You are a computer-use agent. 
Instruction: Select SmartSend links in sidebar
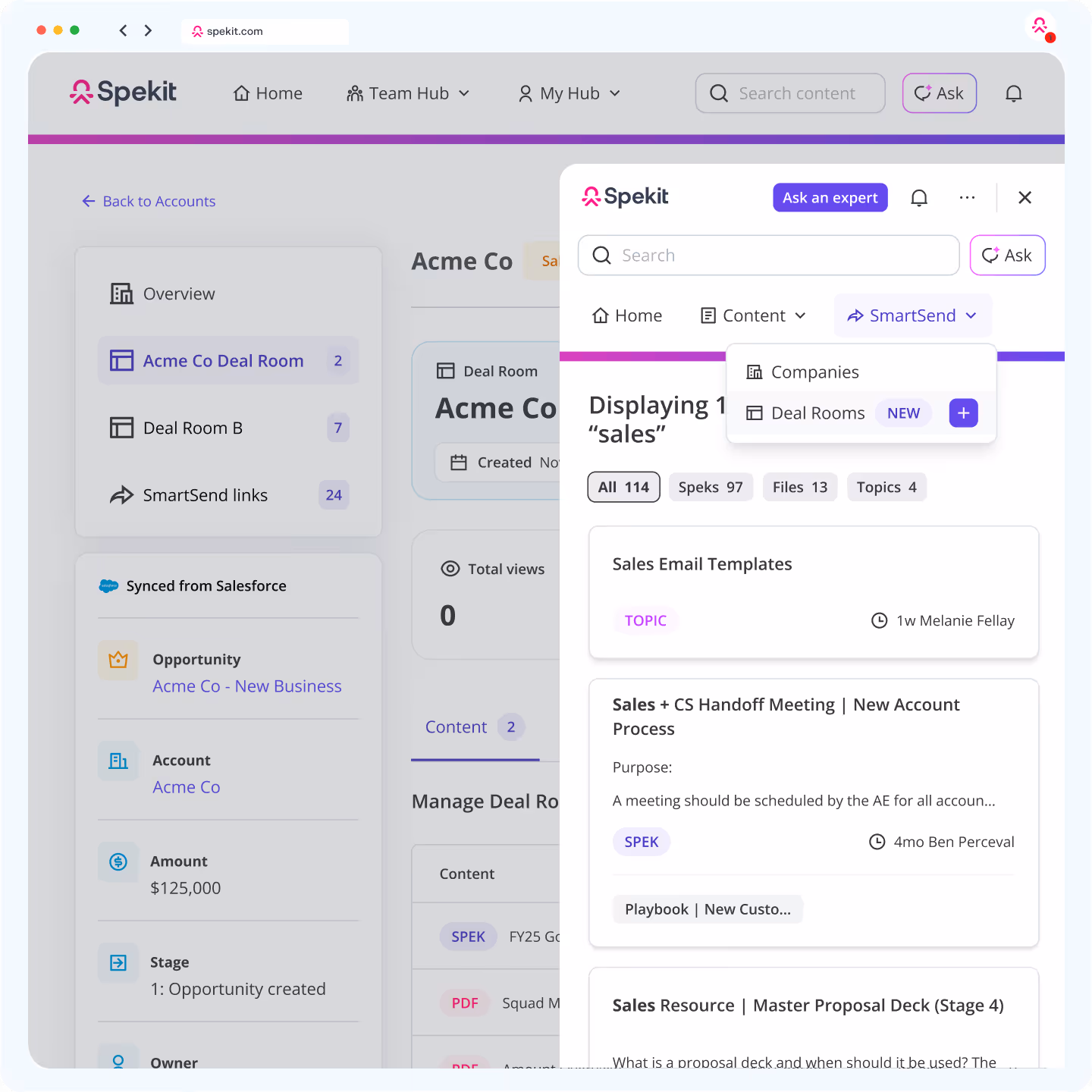228,495
